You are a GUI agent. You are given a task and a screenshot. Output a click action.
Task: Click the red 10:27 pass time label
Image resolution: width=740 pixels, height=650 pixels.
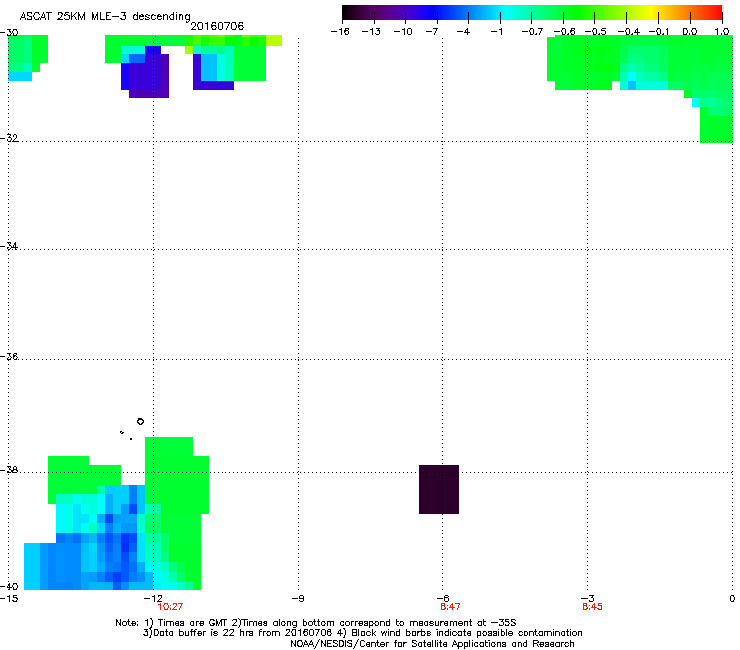(x=170, y=607)
